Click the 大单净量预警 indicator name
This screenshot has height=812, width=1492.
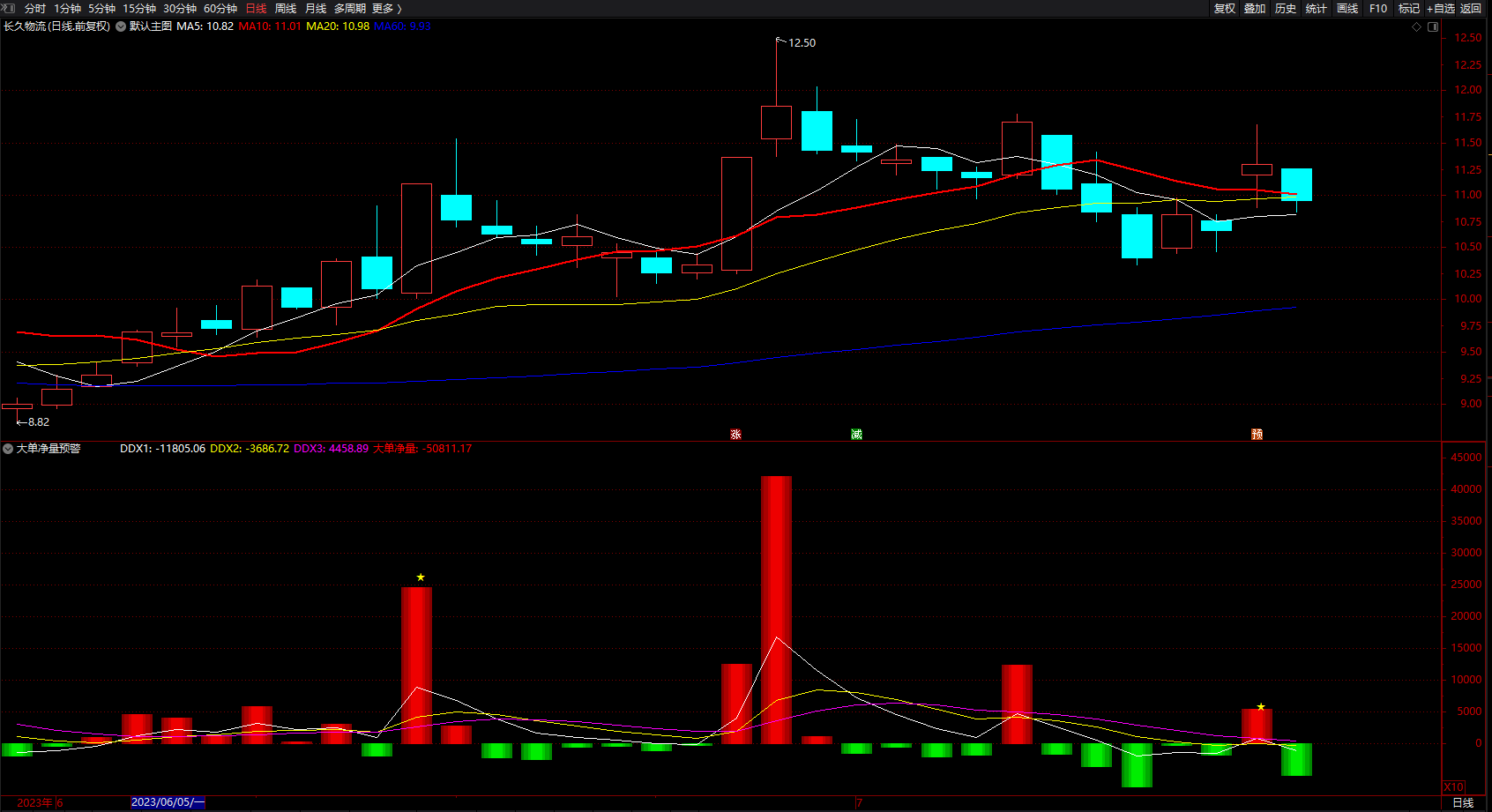[48, 449]
